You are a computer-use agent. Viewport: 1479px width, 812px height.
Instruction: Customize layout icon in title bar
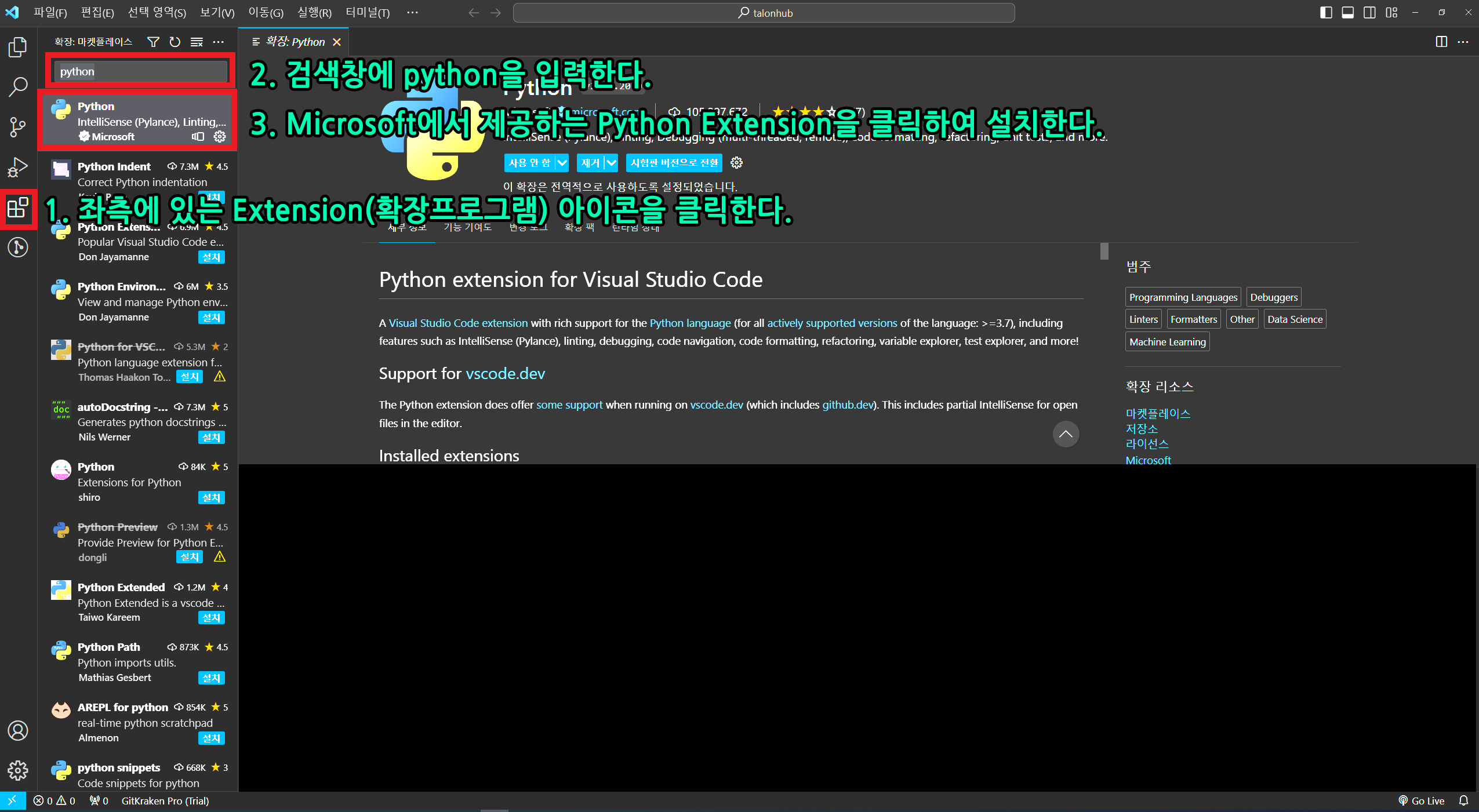[x=1391, y=13]
